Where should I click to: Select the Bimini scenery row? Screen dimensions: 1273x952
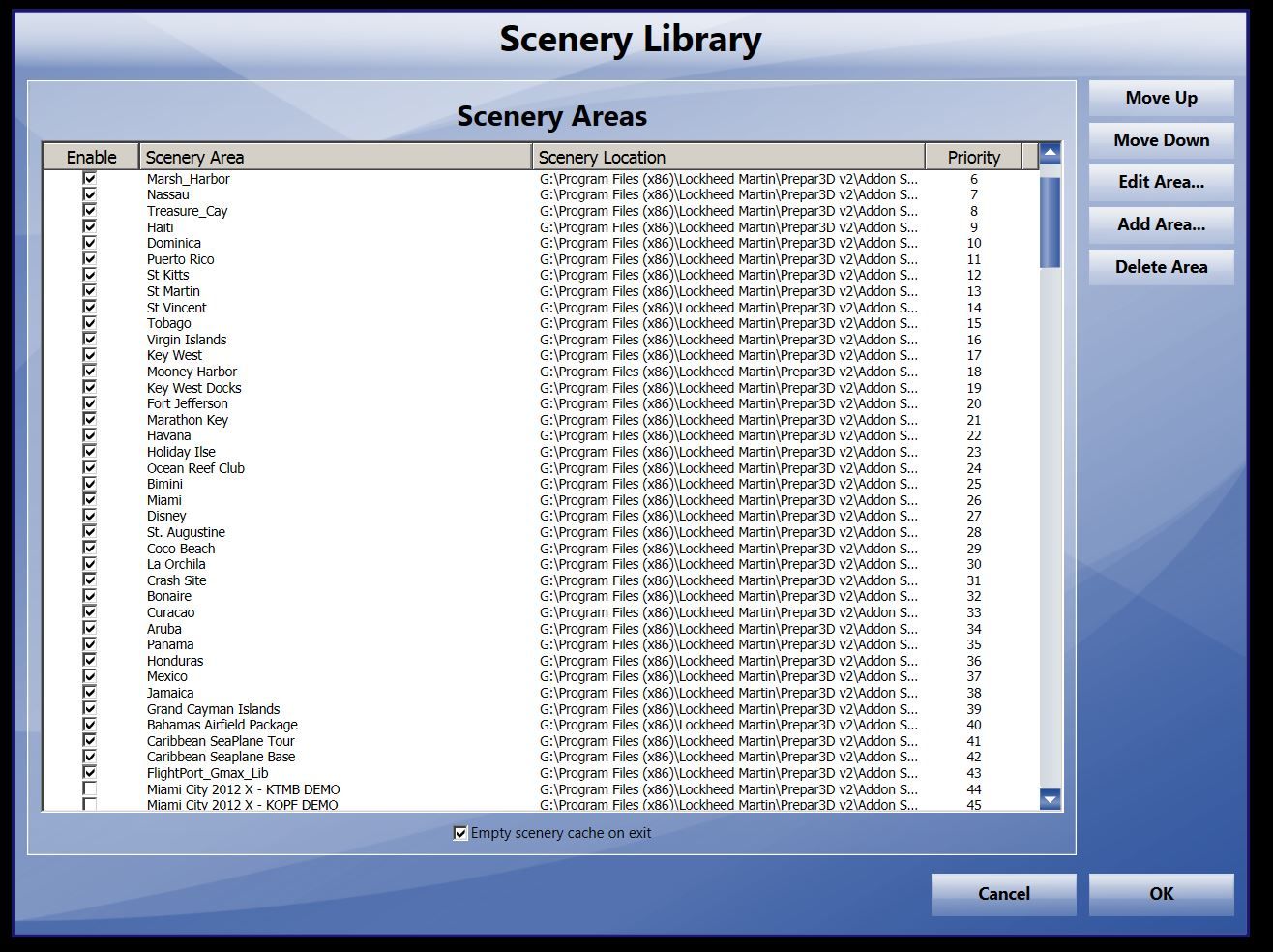click(x=541, y=484)
